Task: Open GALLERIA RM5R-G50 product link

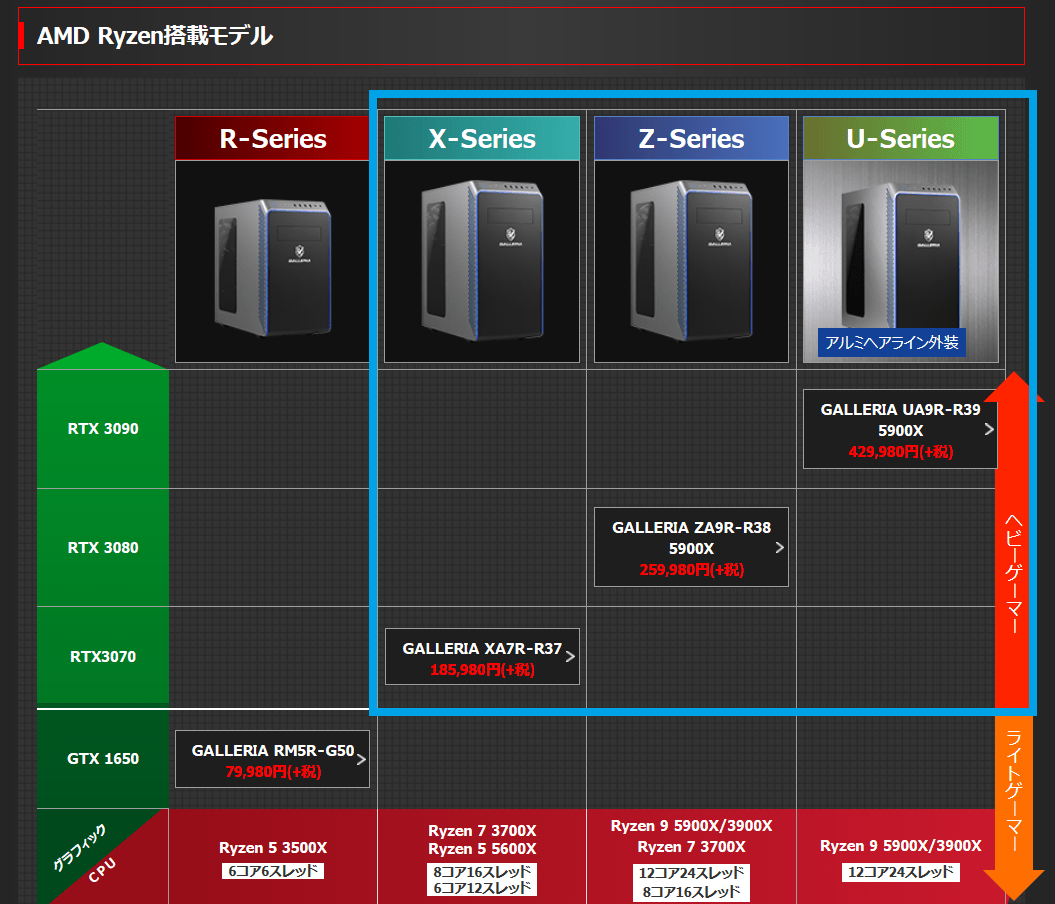Action: tap(272, 759)
